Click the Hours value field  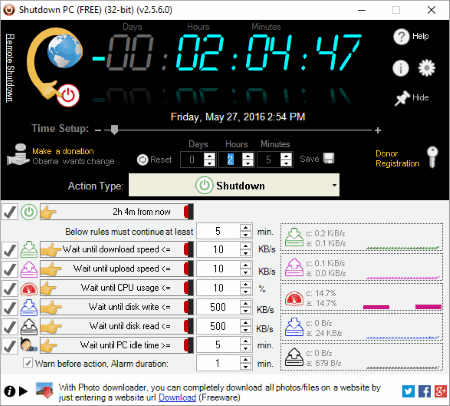tap(230, 160)
